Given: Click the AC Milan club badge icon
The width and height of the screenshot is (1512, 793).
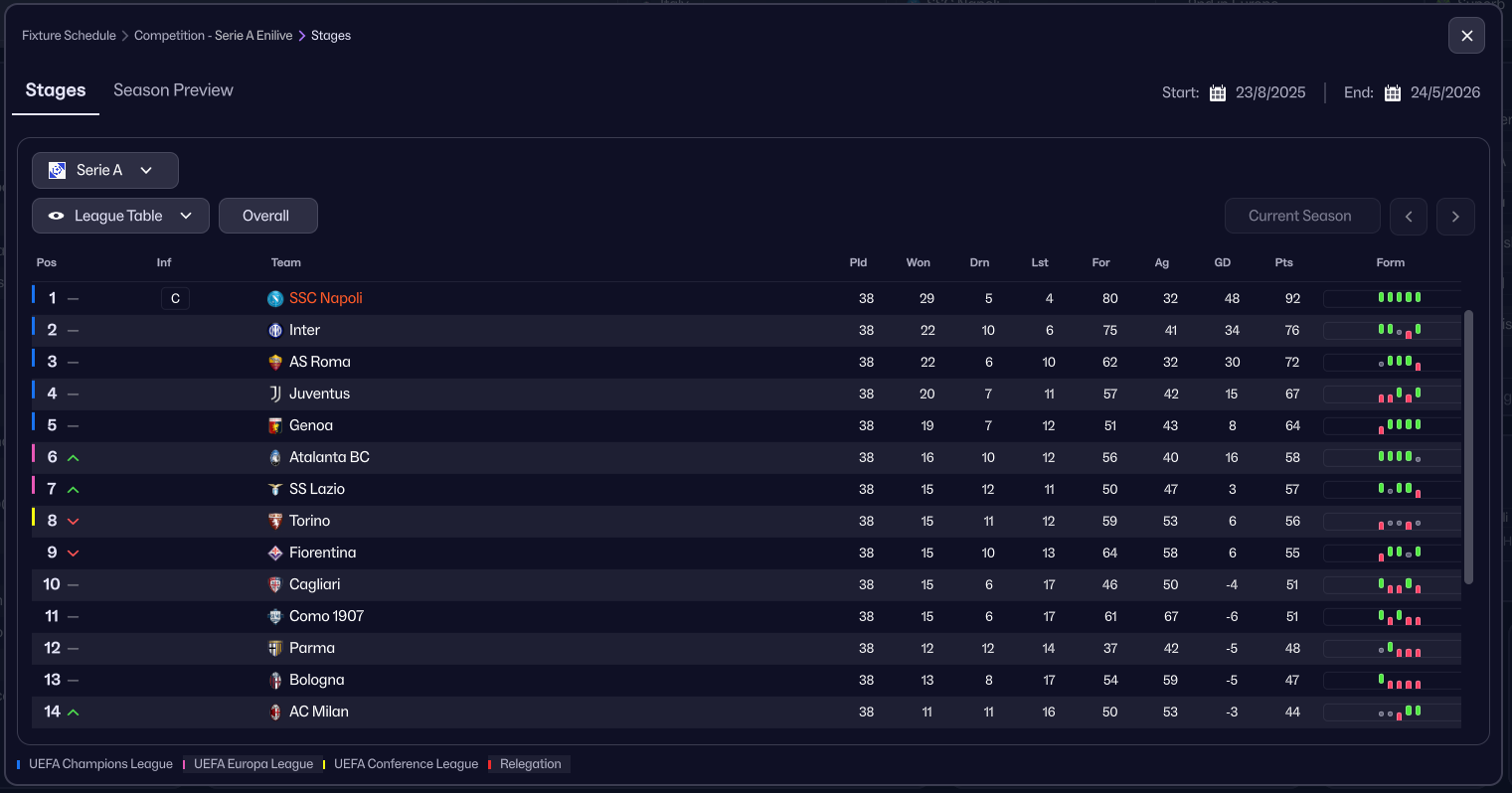Looking at the screenshot, I should click(275, 712).
